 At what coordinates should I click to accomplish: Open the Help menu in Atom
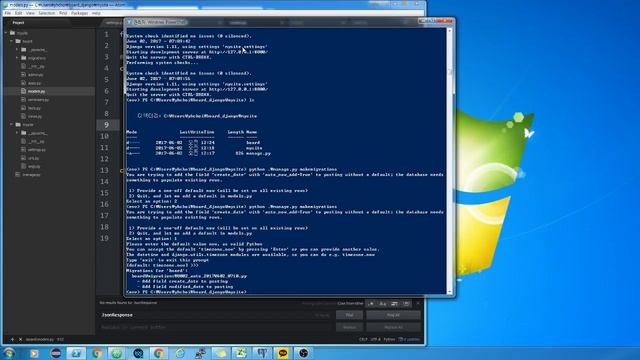[96, 13]
